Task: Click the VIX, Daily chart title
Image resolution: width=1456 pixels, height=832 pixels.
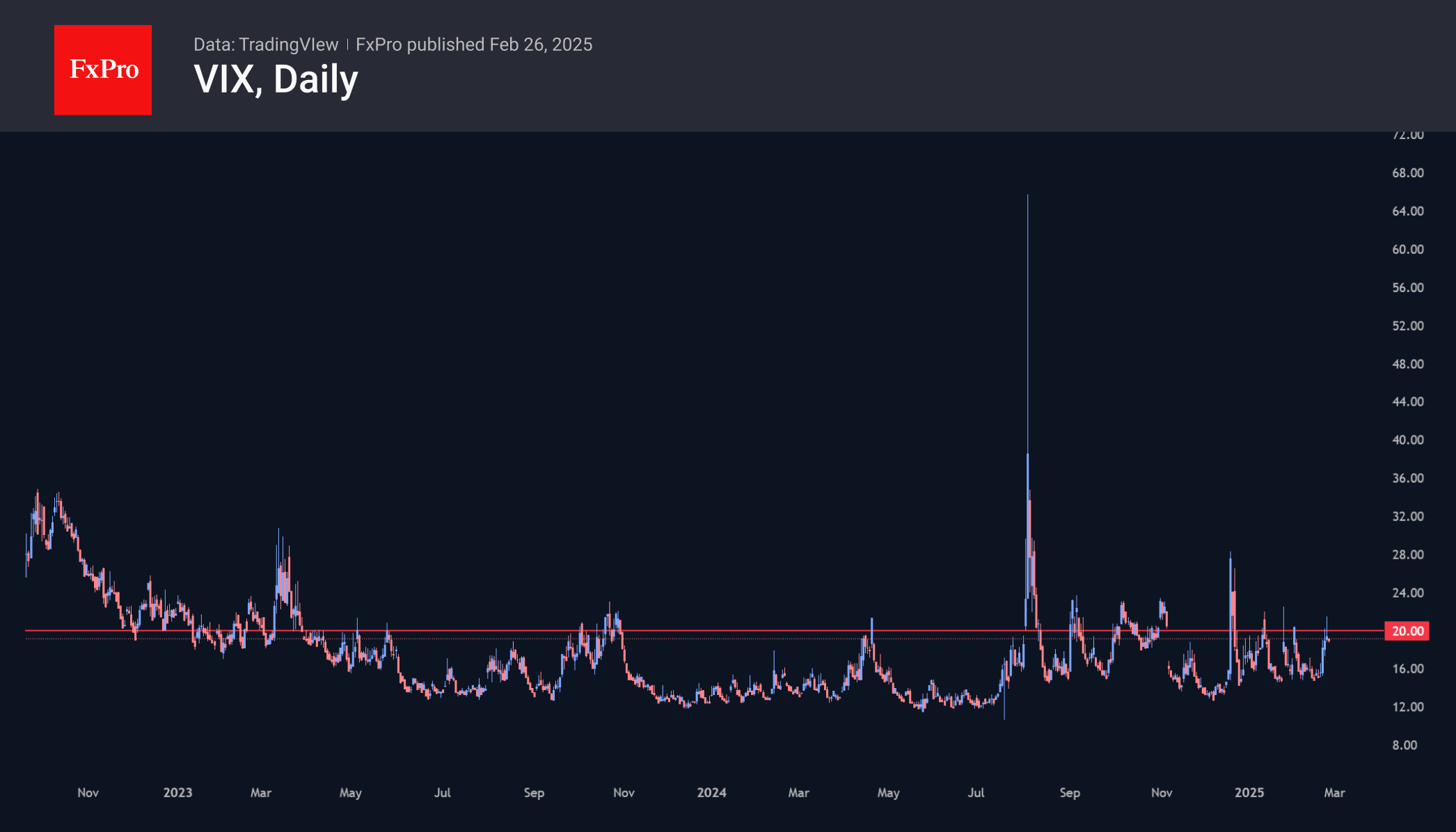Action: click(x=276, y=79)
